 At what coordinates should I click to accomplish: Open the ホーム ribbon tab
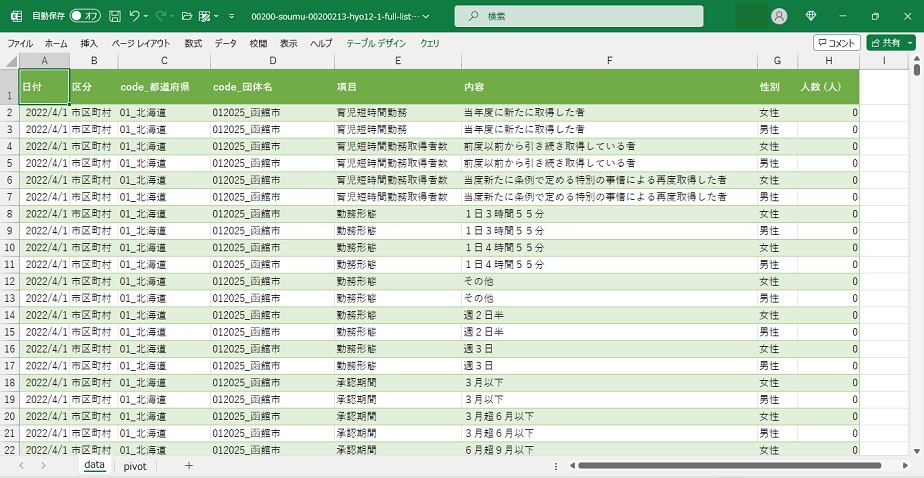(x=56, y=44)
